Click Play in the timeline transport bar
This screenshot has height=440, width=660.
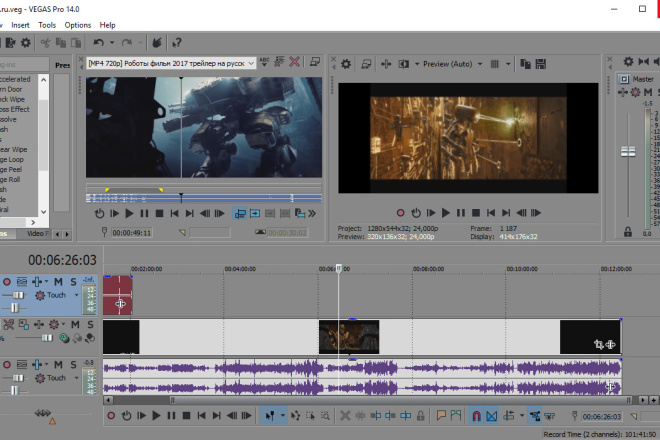(x=156, y=416)
